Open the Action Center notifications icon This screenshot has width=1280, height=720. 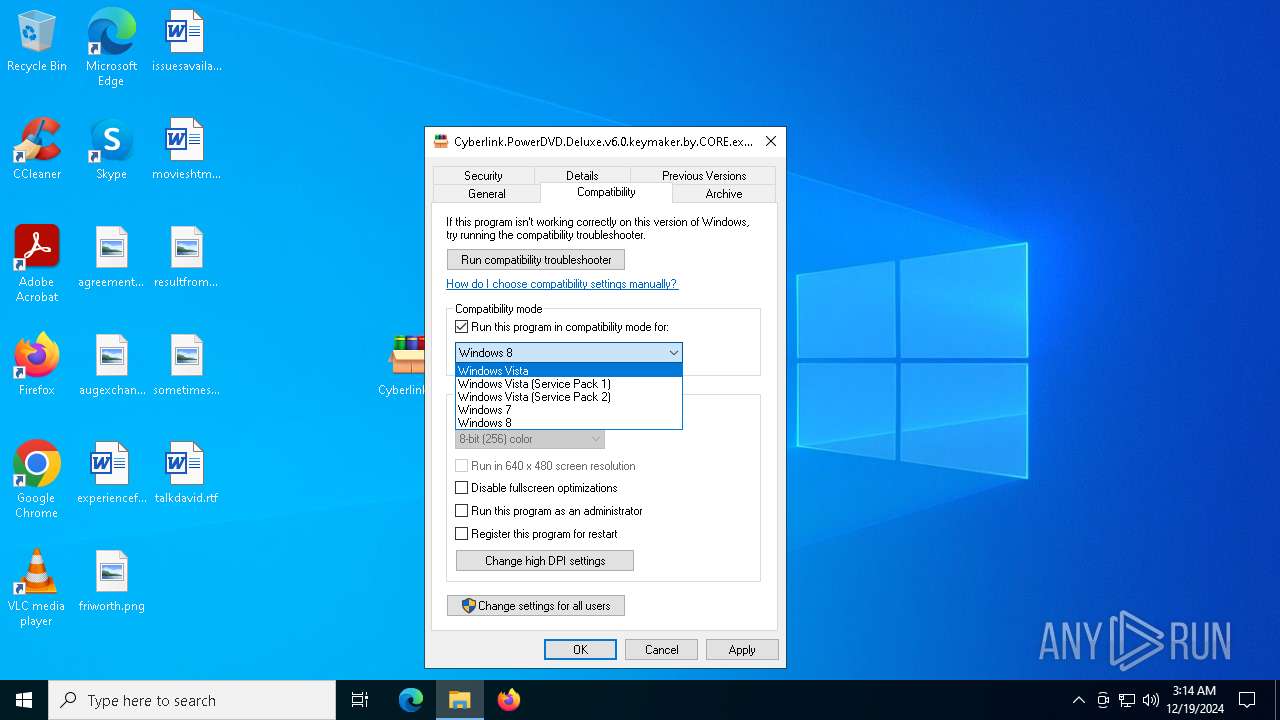pos(1247,700)
